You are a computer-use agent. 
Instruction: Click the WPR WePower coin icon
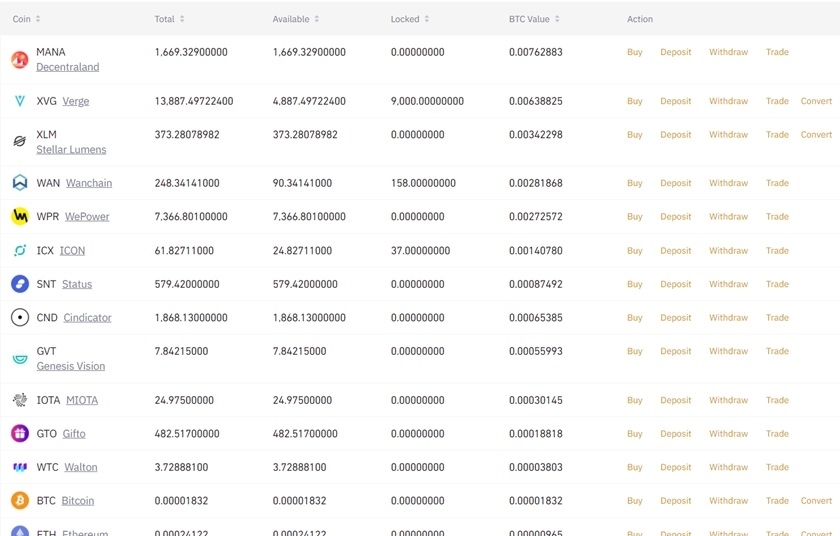[20, 216]
